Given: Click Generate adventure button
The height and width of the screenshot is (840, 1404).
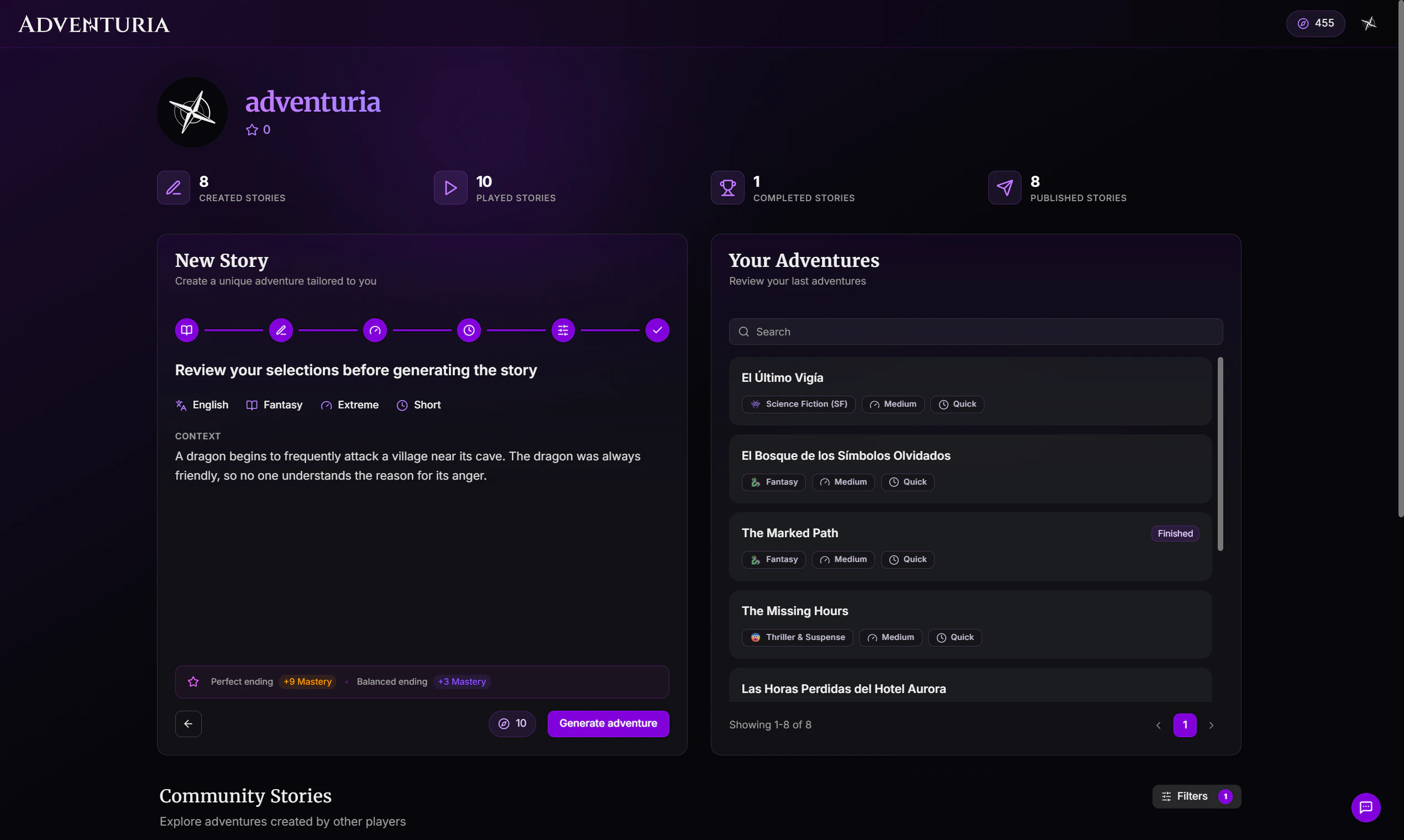Looking at the screenshot, I should [608, 723].
